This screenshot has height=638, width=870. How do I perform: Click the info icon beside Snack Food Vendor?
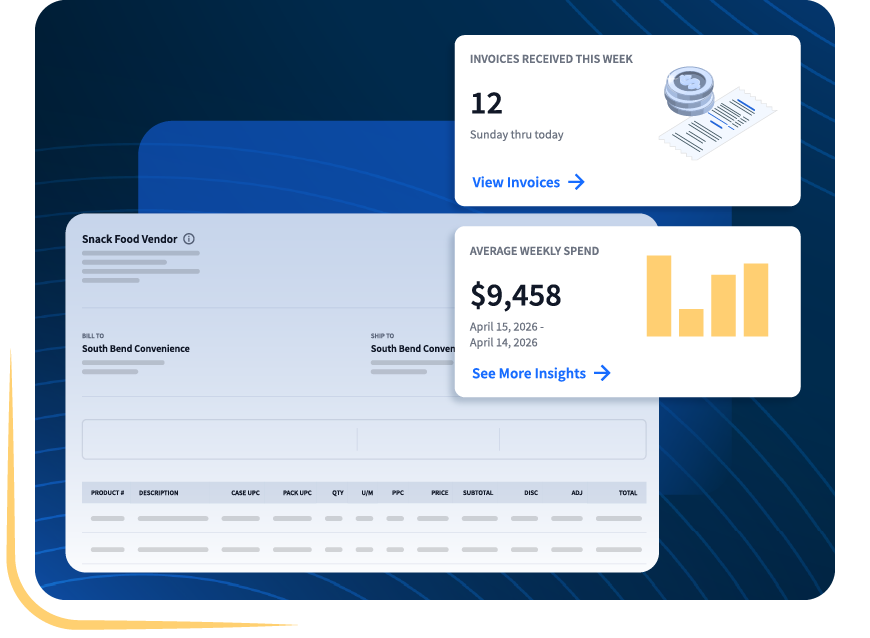coord(189,239)
